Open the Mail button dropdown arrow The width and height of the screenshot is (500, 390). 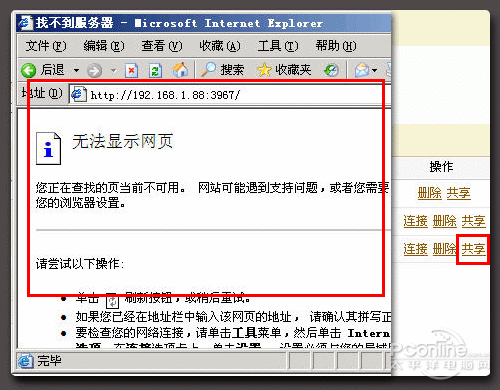pos(374,70)
